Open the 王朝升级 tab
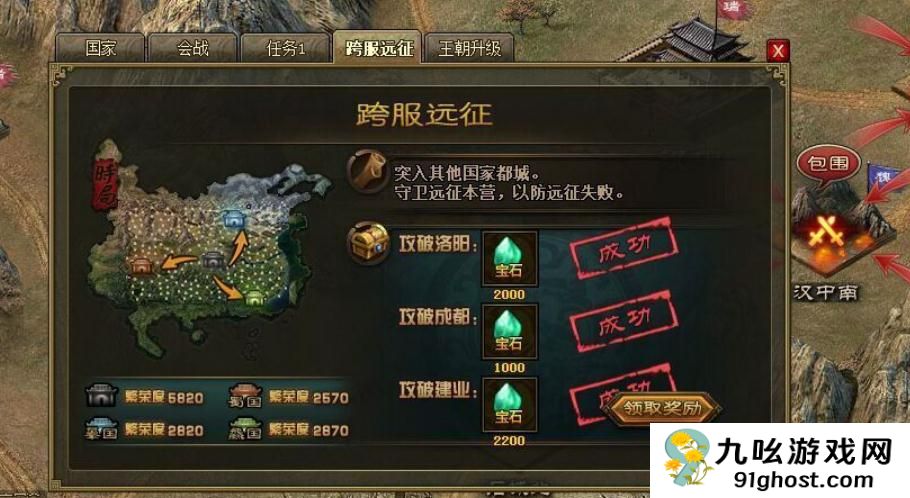The width and height of the screenshot is (910, 498). click(x=470, y=48)
